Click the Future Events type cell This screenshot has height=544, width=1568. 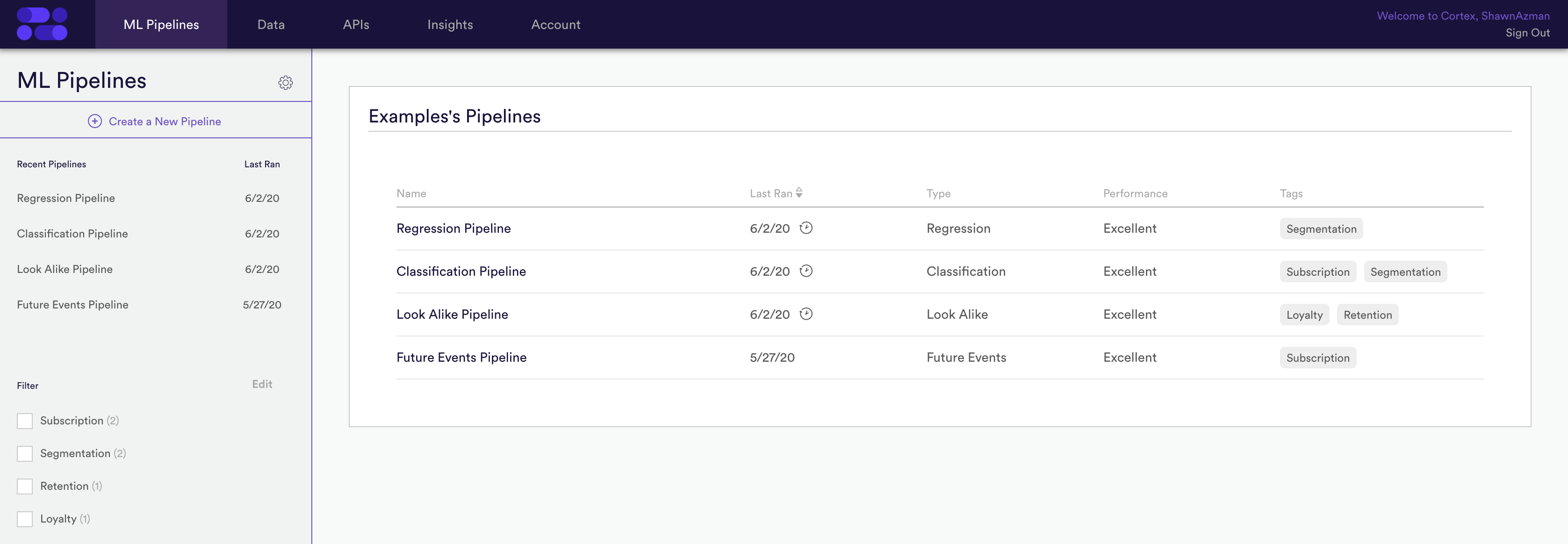(x=967, y=357)
